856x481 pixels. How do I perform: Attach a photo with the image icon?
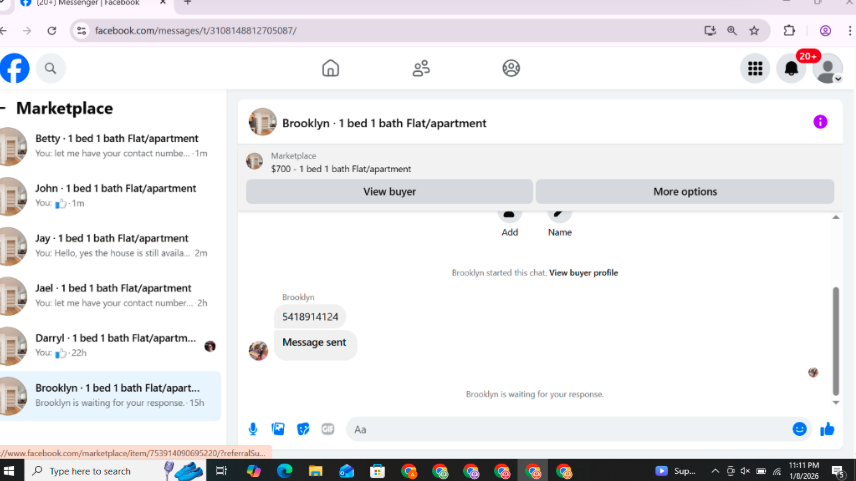[x=278, y=429]
